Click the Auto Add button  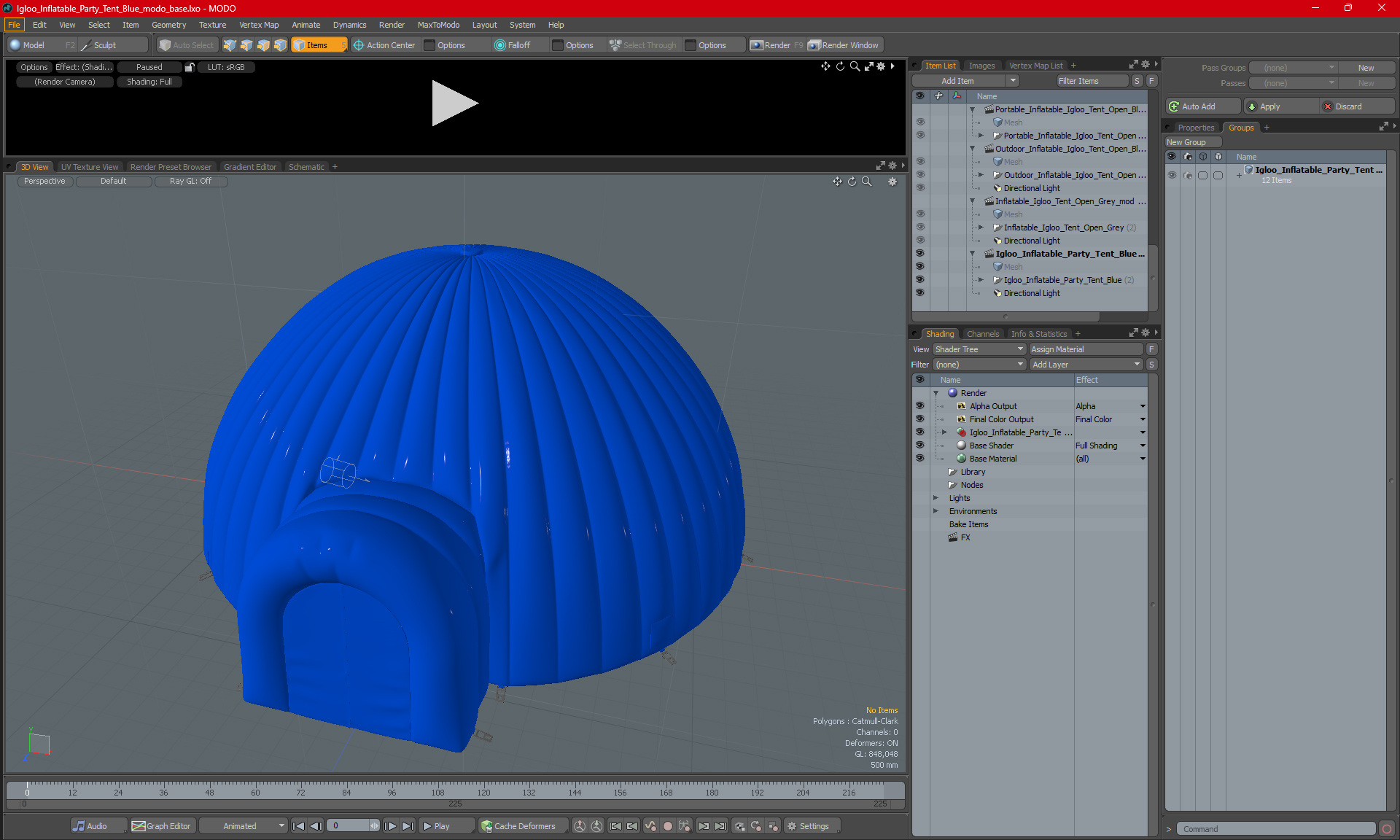(x=1202, y=106)
